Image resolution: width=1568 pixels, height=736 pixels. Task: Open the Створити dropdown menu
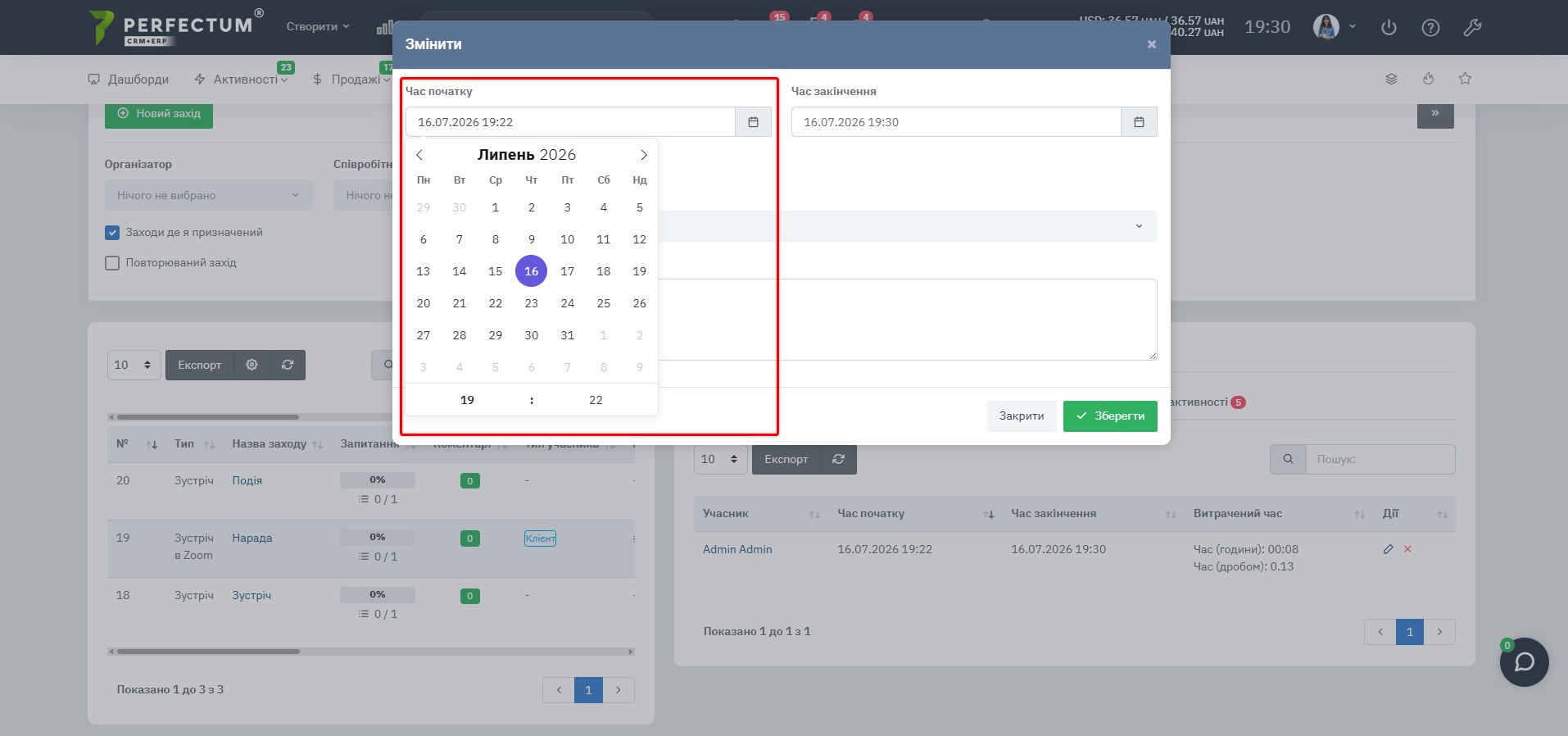(317, 26)
